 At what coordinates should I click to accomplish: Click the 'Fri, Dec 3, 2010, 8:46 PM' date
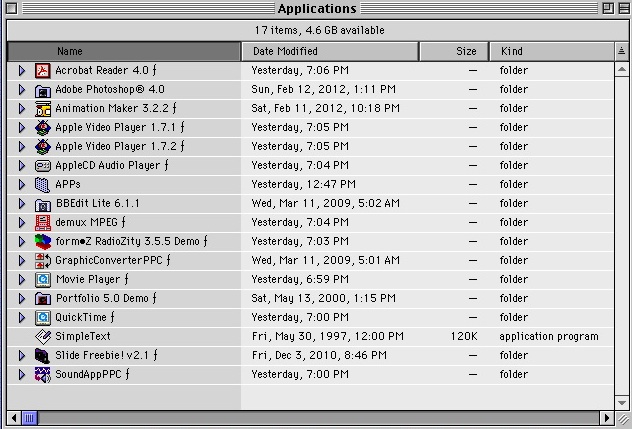pyautogui.click(x=319, y=355)
